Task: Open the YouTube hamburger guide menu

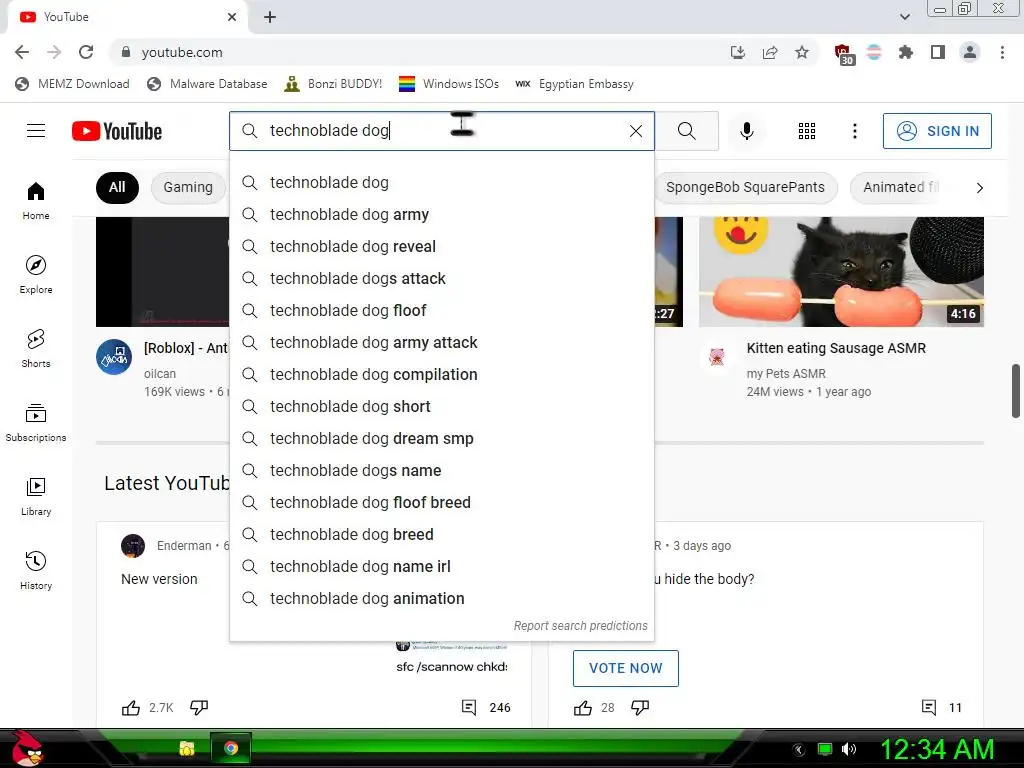Action: [x=36, y=131]
